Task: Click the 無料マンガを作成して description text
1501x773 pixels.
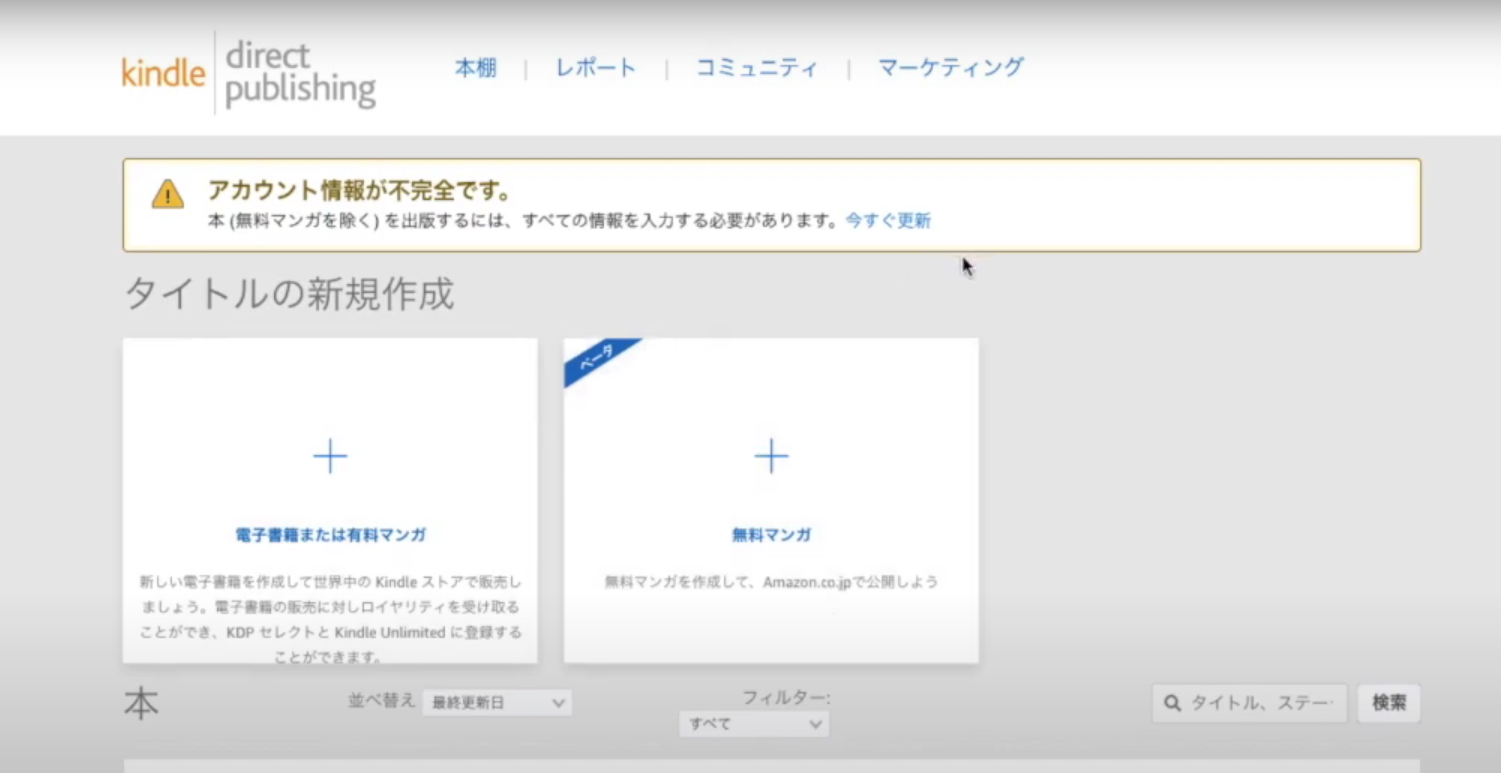Action: click(x=771, y=581)
